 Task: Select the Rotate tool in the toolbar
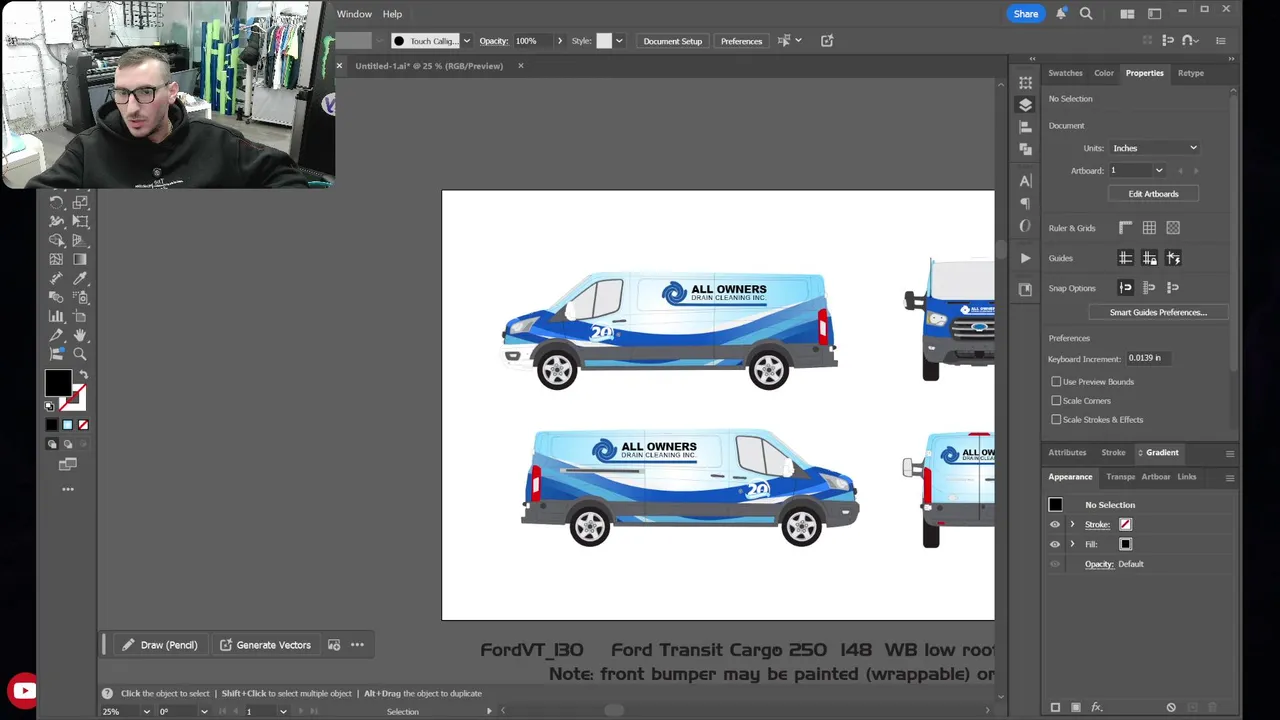point(56,202)
